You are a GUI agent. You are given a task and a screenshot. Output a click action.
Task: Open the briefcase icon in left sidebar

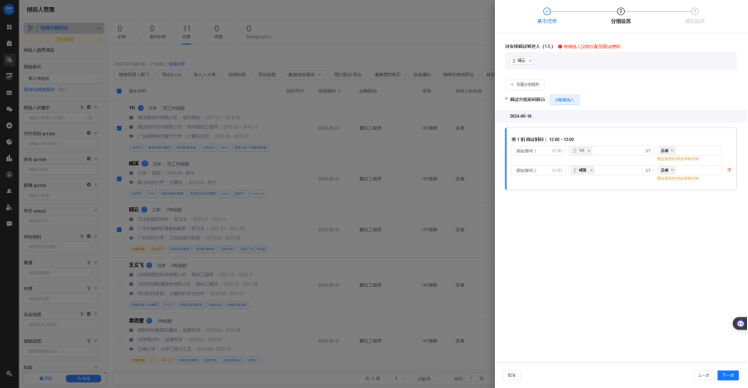[9, 43]
